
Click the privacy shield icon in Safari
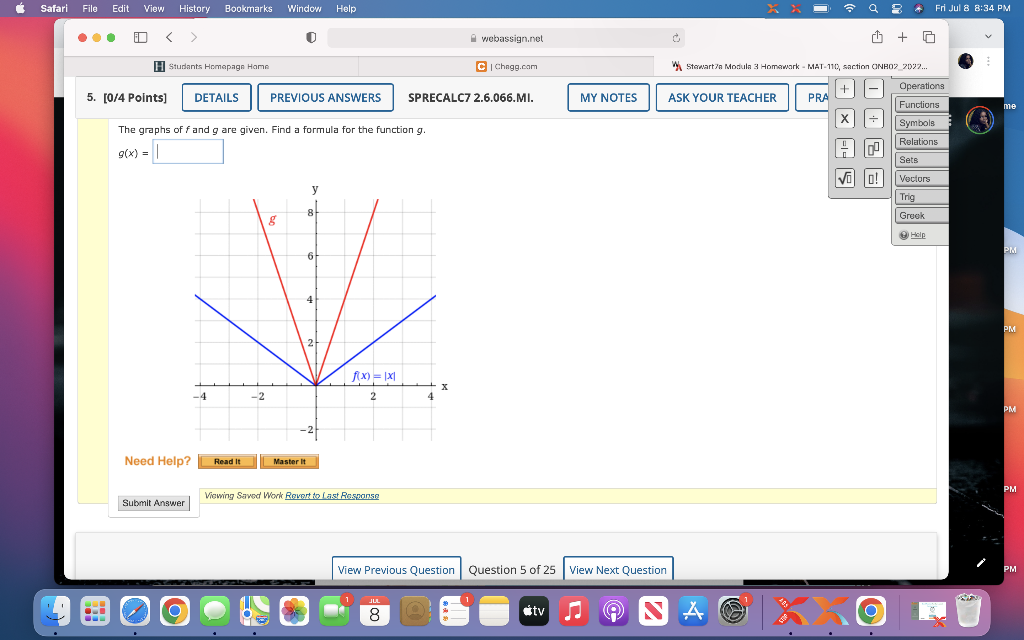point(312,37)
